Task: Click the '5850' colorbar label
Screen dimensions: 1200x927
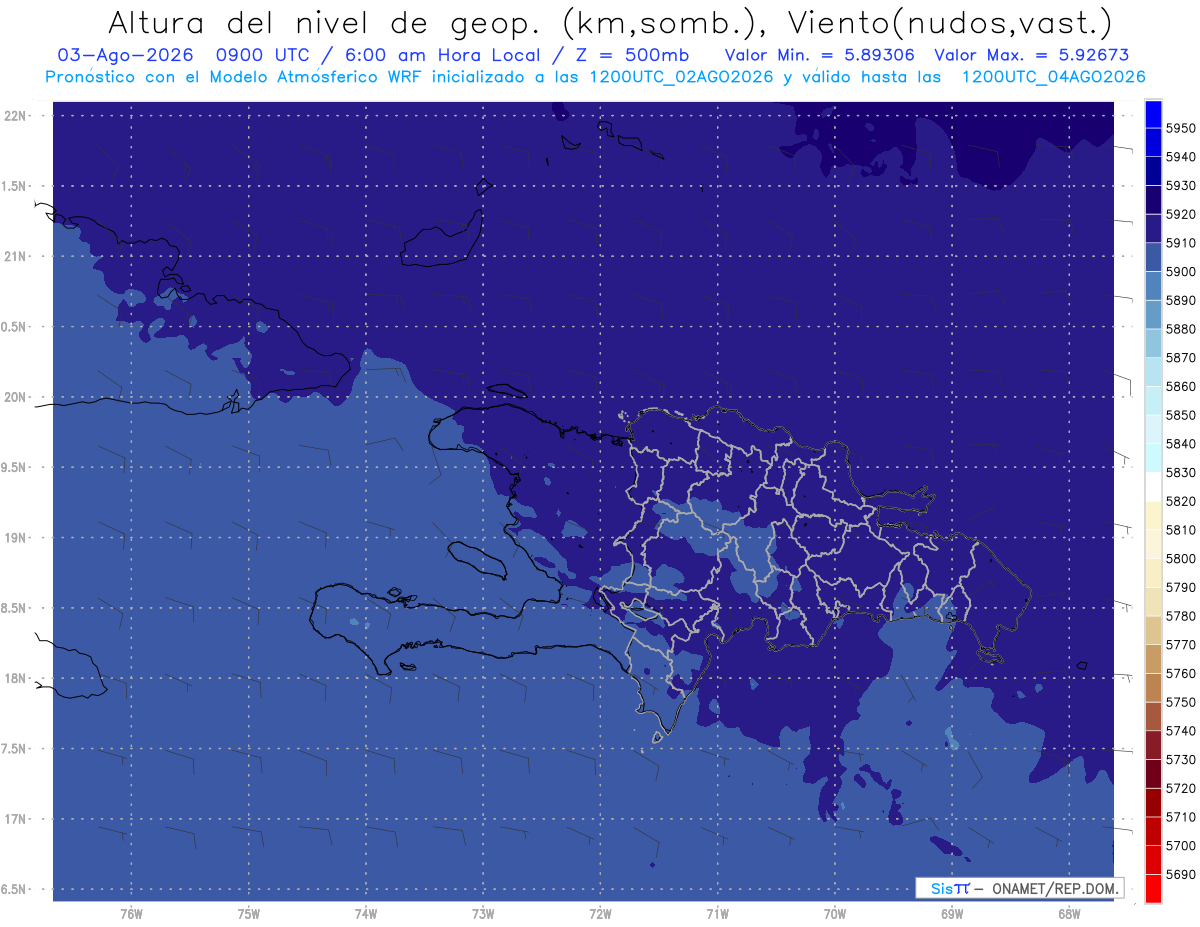Action: 1180,415
